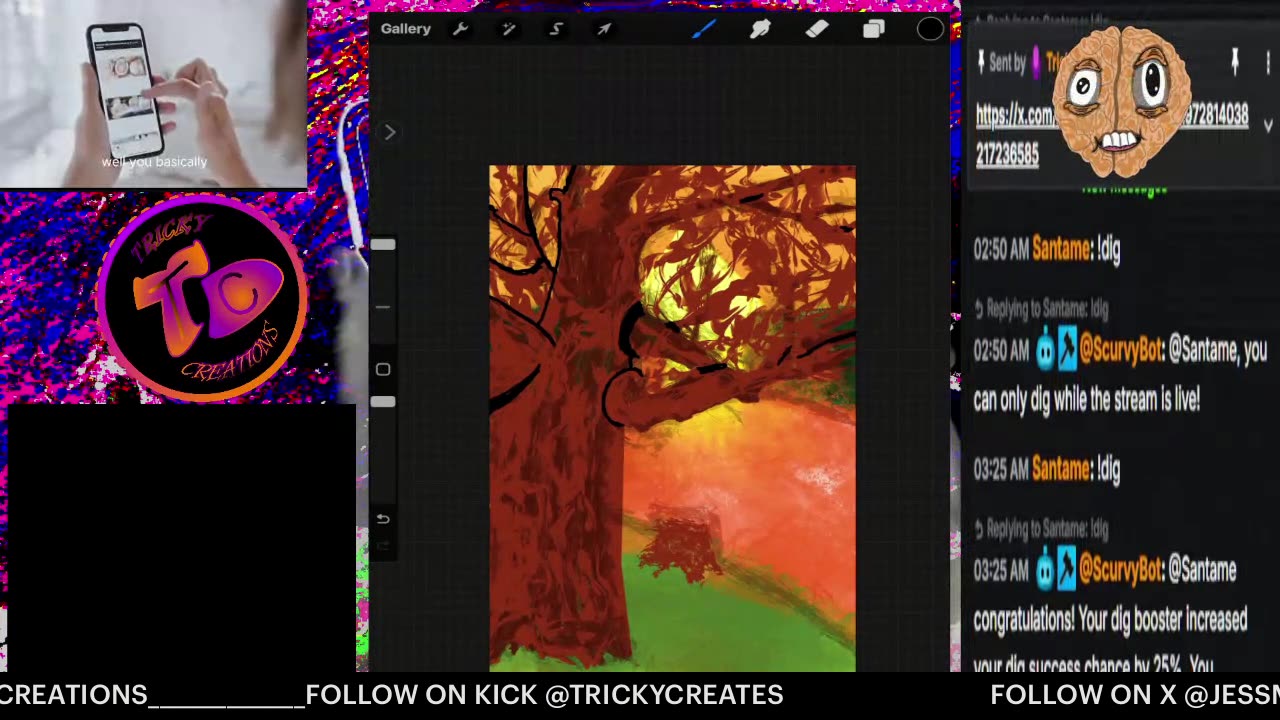Click the first bot badge in 02:50 AM ScurvyBot message
The image size is (1280, 720).
coord(1045,350)
